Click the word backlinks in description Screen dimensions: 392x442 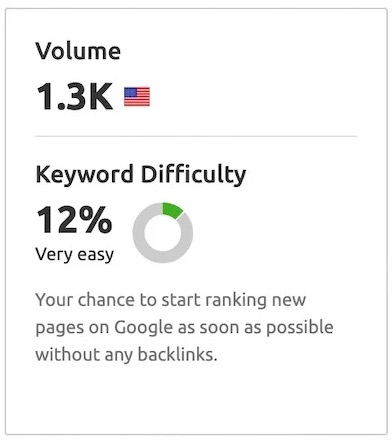tap(177, 354)
